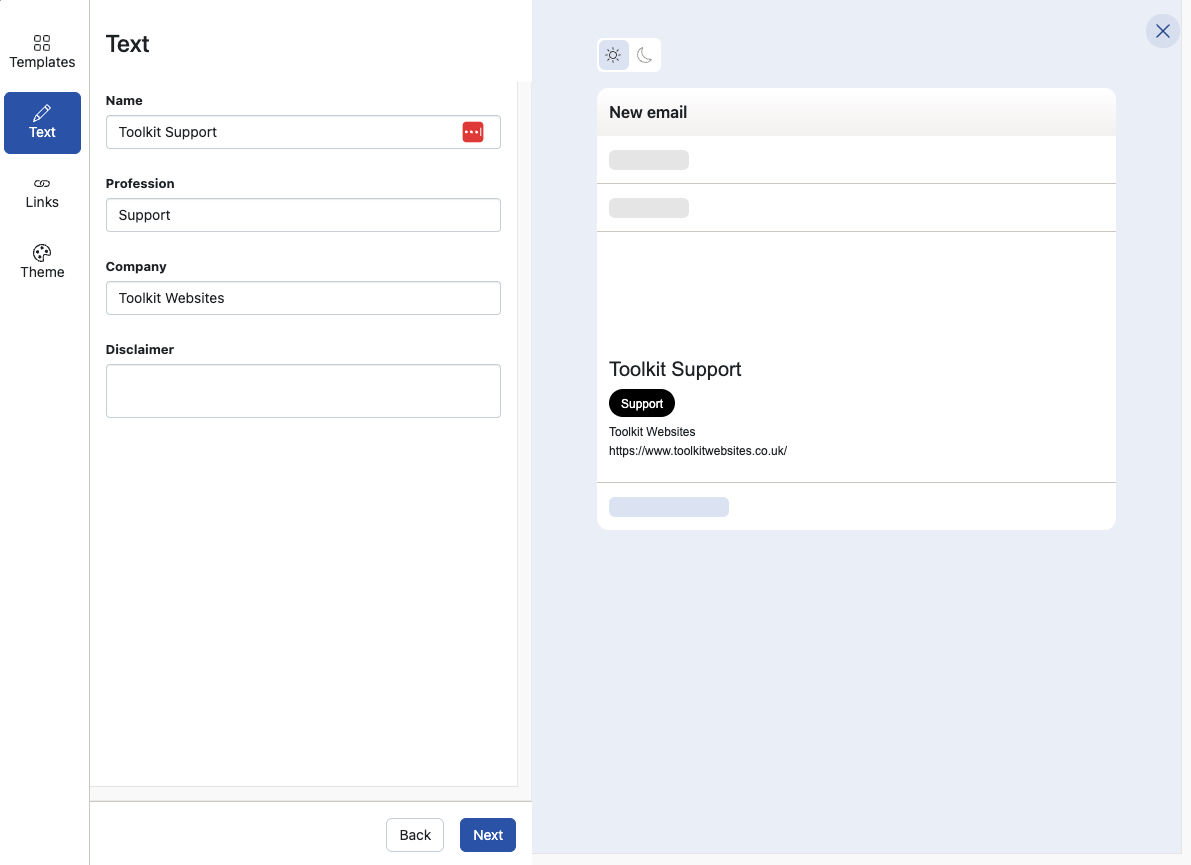Click the Toolkit Support name in preview
Screen dimensions: 1191x865
pyautogui.click(x=675, y=370)
